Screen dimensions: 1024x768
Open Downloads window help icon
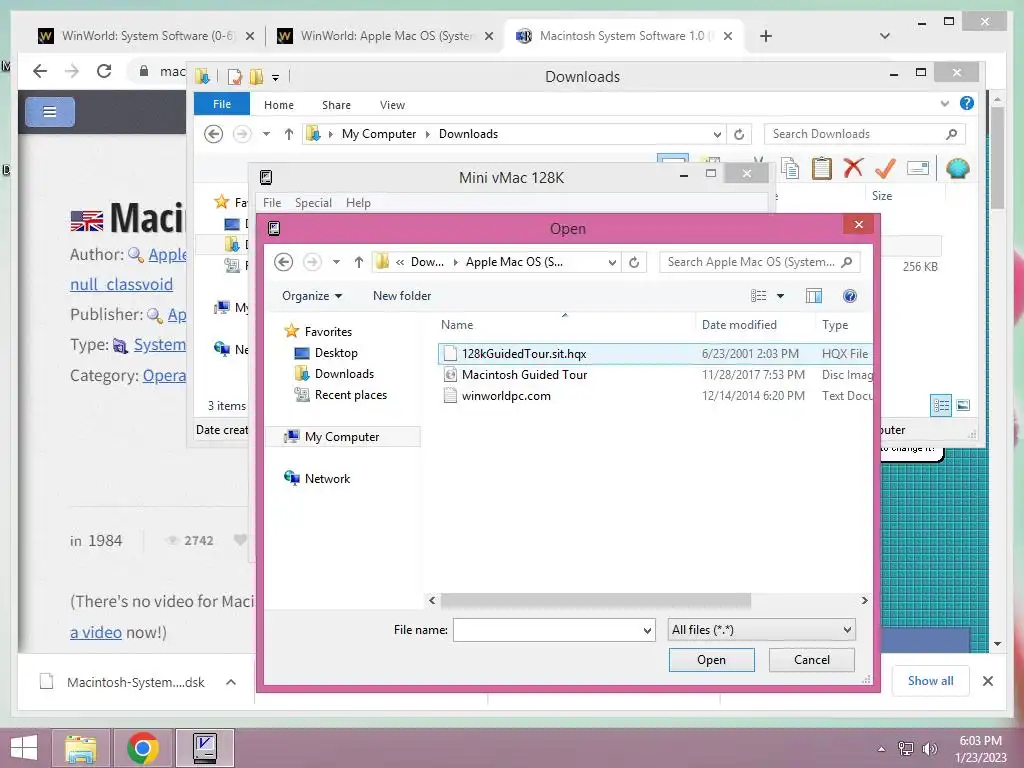click(x=967, y=103)
